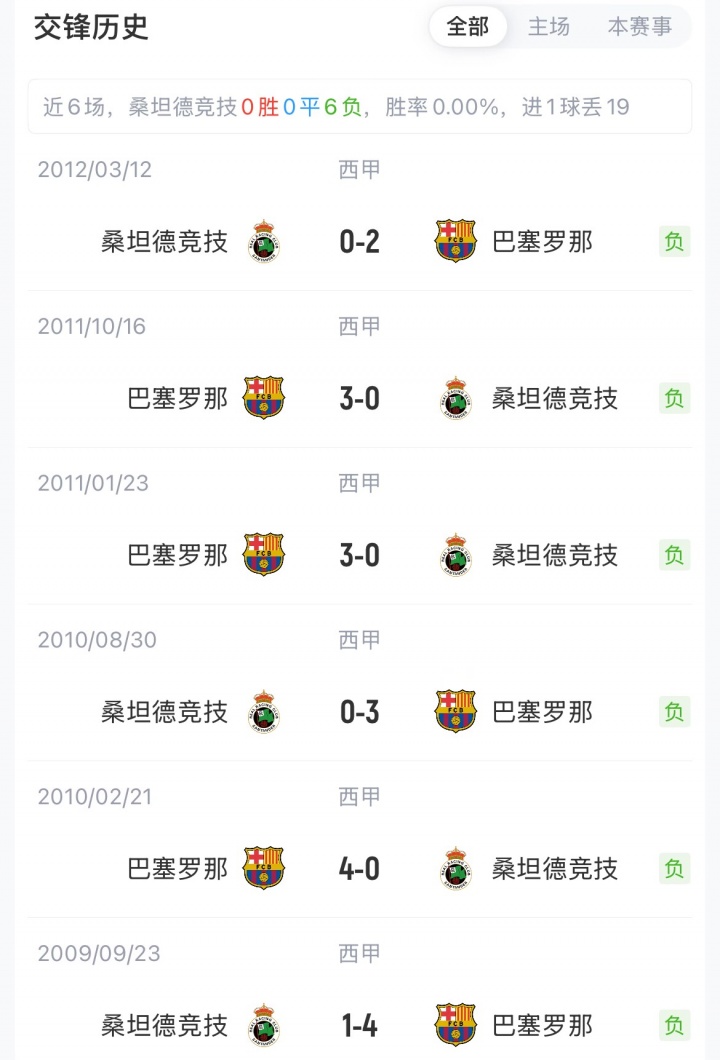Tap 桑坦德竞技 team name in 2011/01/23 match
Image resolution: width=720 pixels, height=1060 pixels.
[555, 555]
